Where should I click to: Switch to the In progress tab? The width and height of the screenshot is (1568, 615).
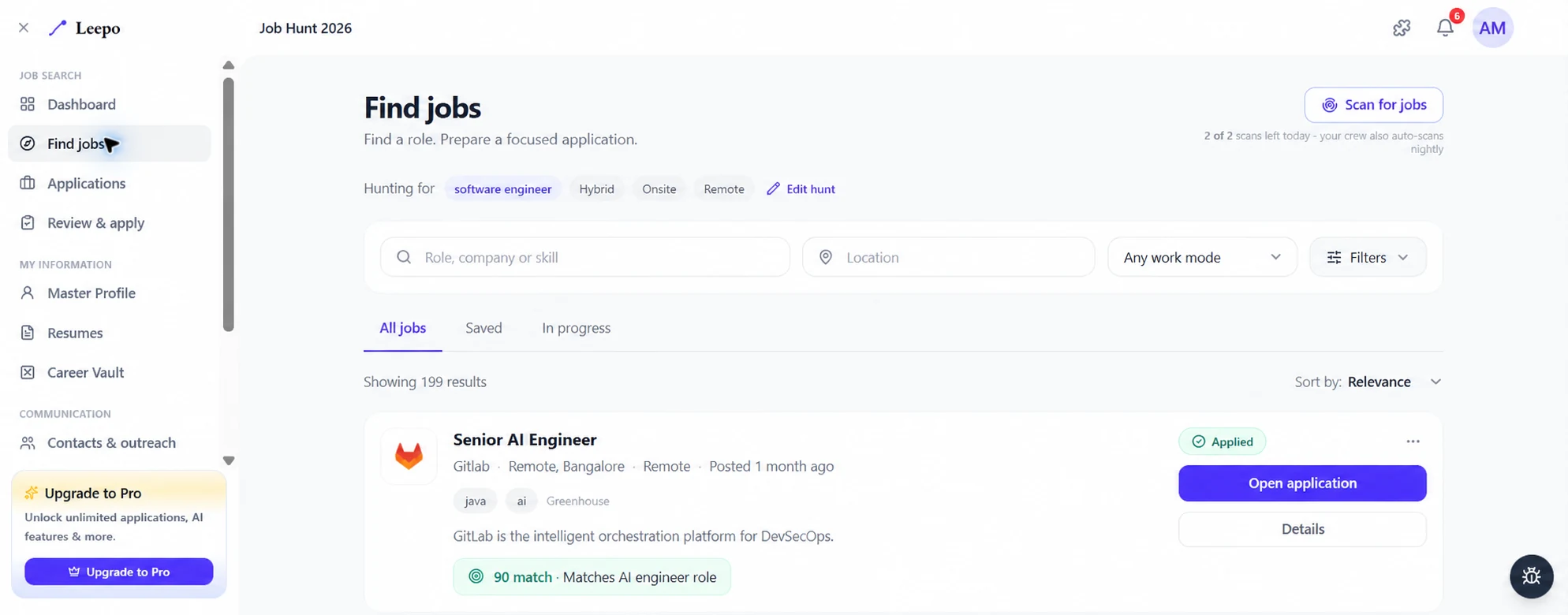tap(576, 328)
